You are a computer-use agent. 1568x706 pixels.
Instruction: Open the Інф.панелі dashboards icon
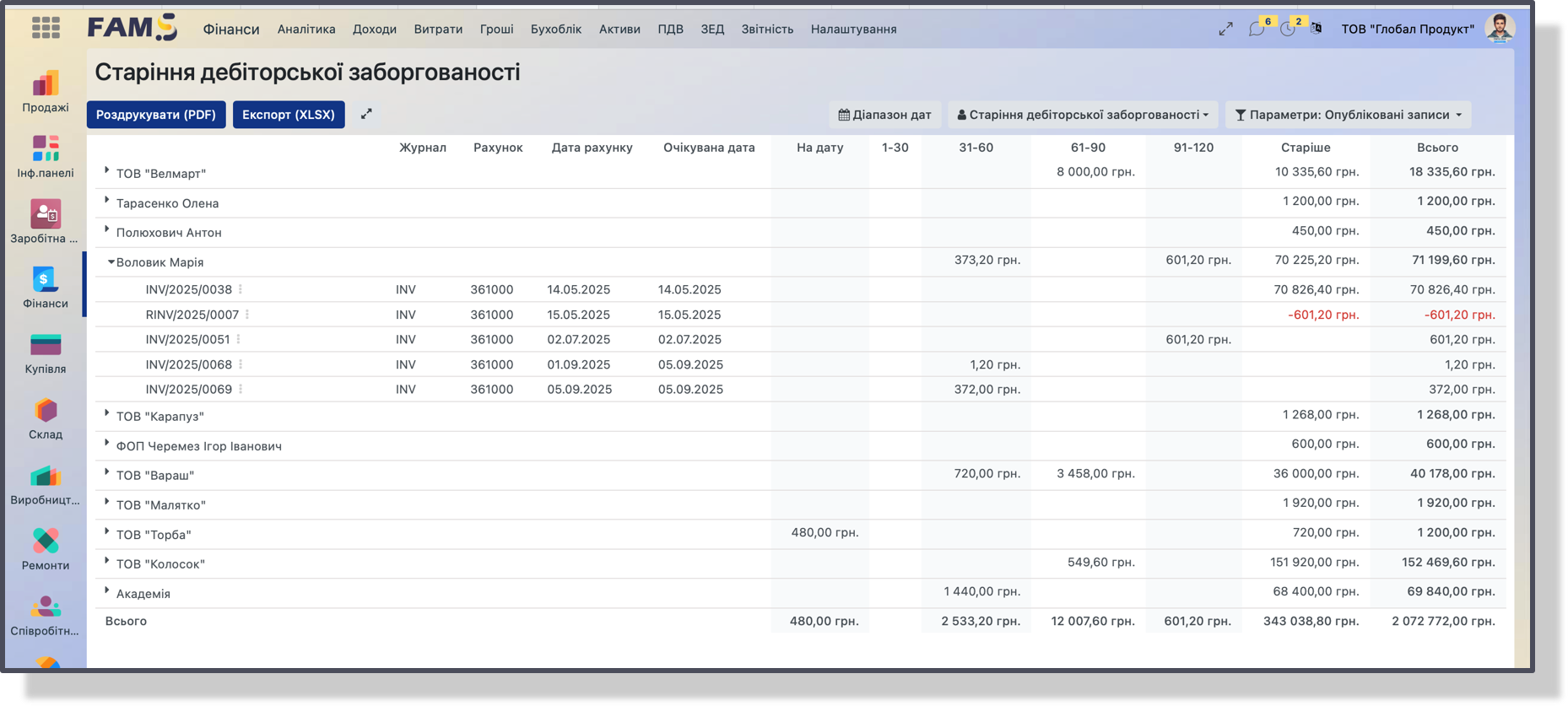click(x=46, y=157)
